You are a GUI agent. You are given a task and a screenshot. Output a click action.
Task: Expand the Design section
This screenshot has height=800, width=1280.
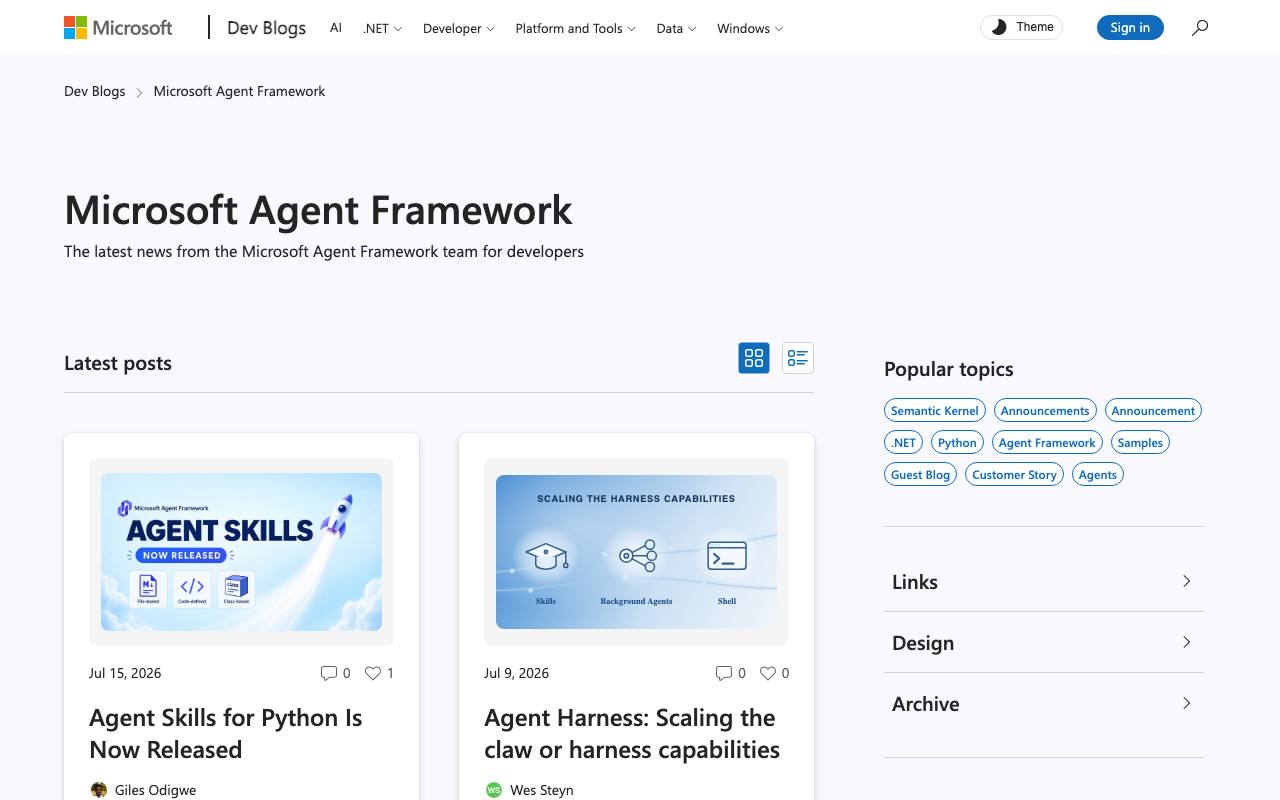[x=1044, y=642]
